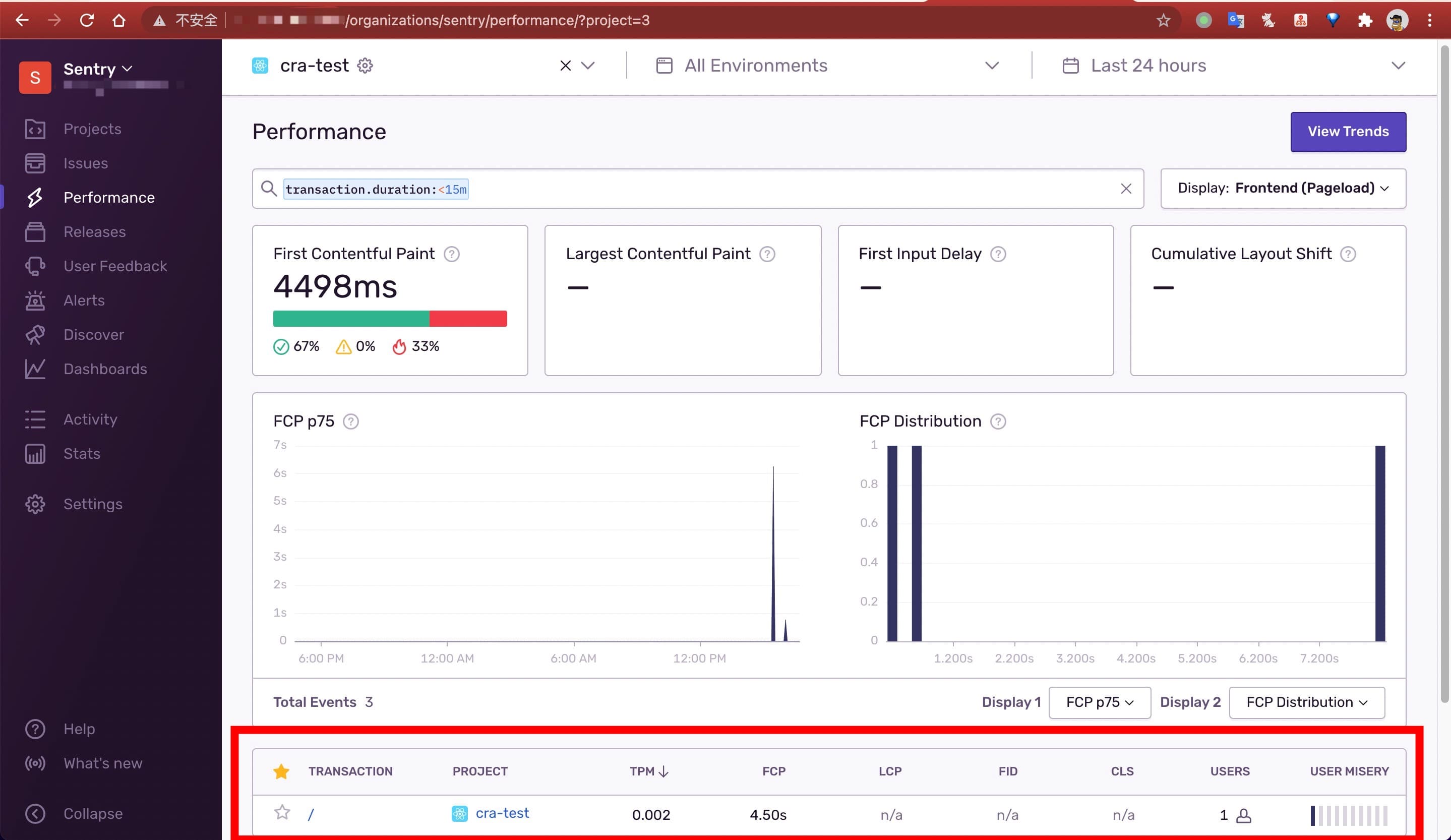Click the FCP green-red distribution bar
This screenshot has width=1451, height=840.
[390, 318]
